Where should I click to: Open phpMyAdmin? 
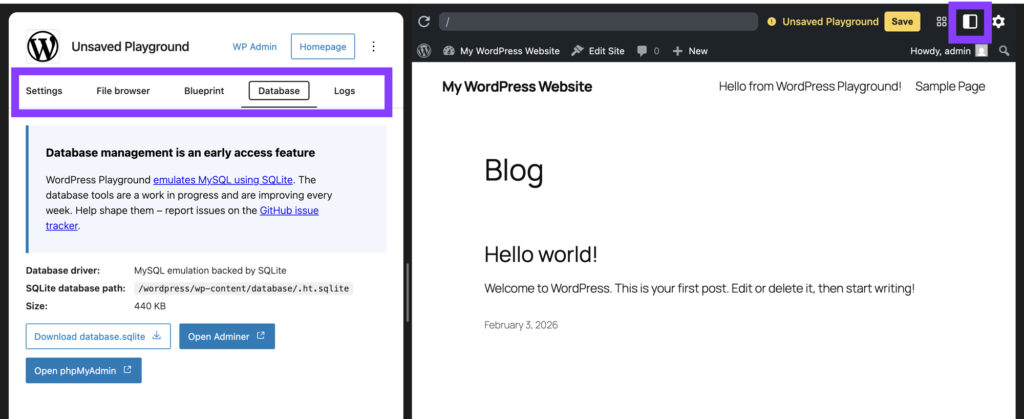point(84,370)
